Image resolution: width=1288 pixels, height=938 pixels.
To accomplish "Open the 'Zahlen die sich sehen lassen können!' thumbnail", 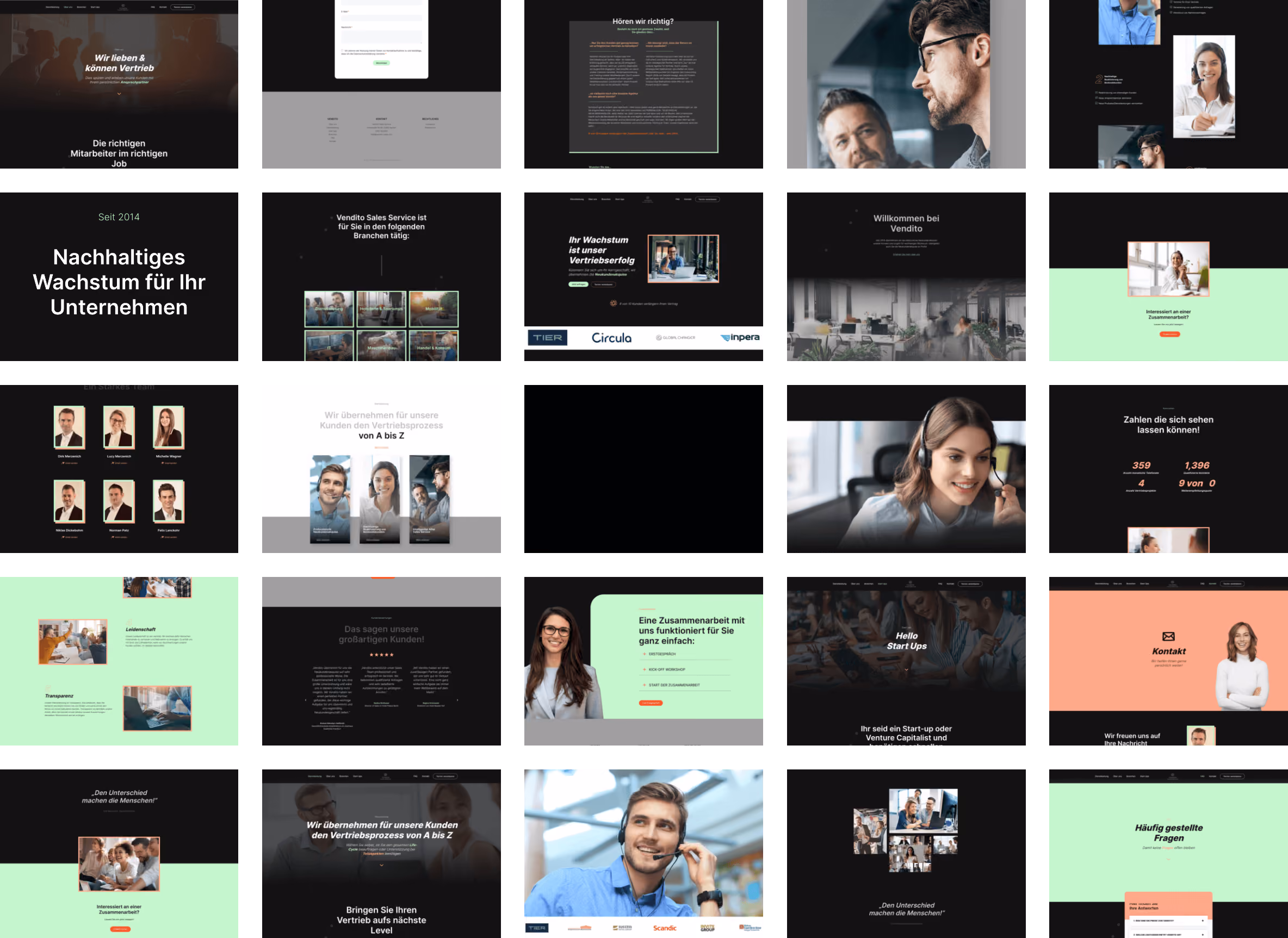I will [1168, 469].
